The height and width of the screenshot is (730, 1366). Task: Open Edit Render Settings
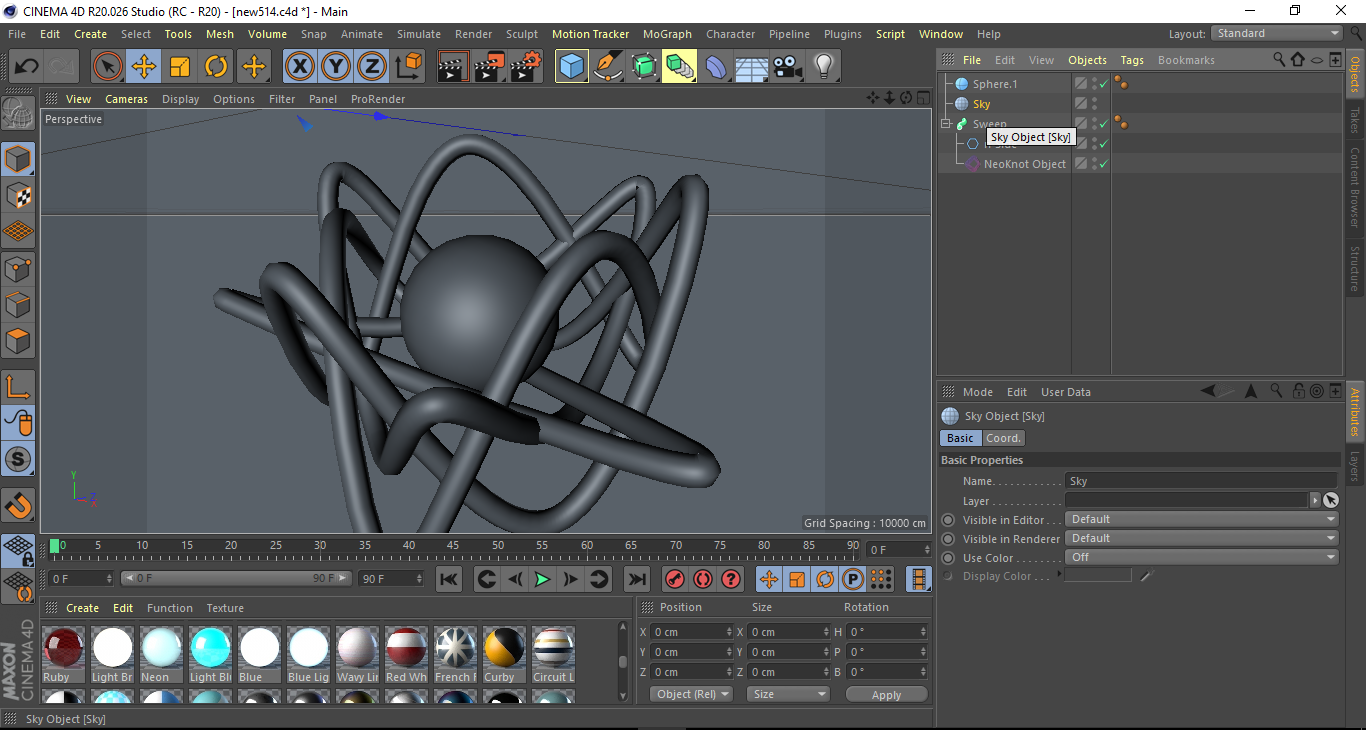[x=526, y=67]
